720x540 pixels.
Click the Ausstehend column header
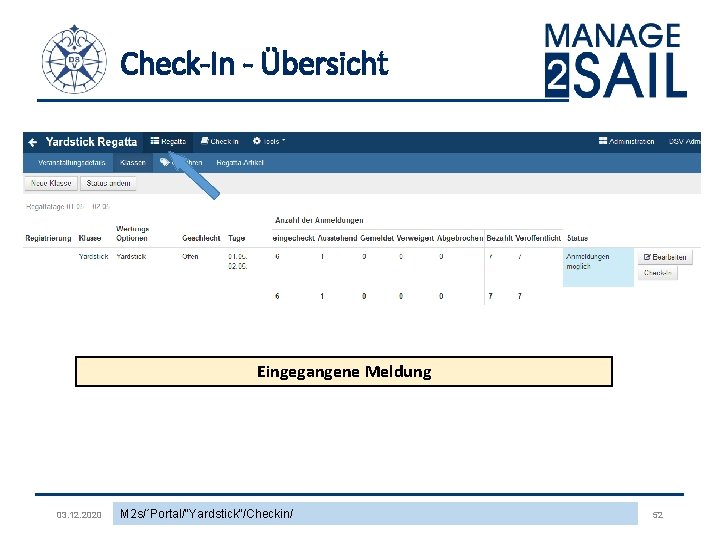[338, 238]
